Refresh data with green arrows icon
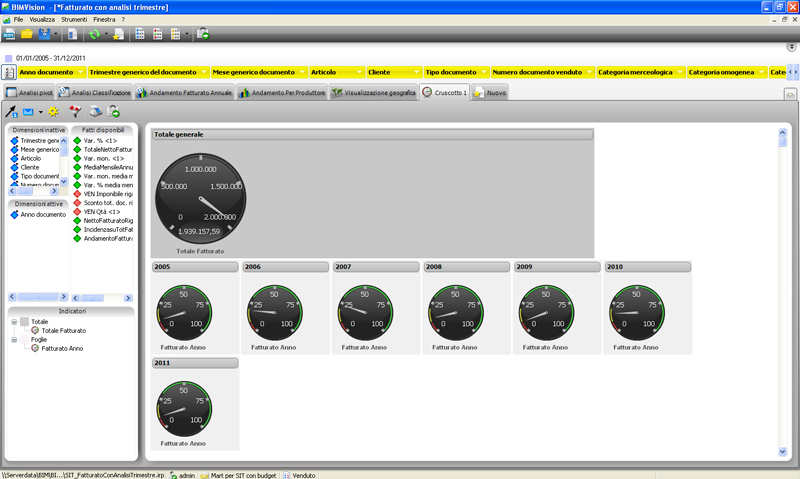The height and width of the screenshot is (479, 800). pos(94,34)
